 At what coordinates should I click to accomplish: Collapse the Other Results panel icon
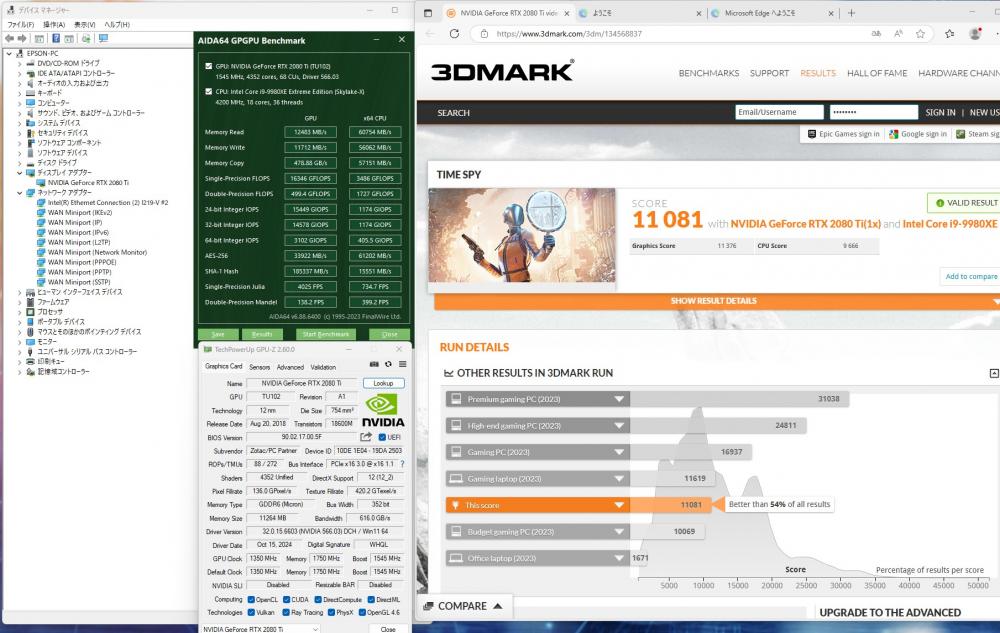click(x=994, y=373)
